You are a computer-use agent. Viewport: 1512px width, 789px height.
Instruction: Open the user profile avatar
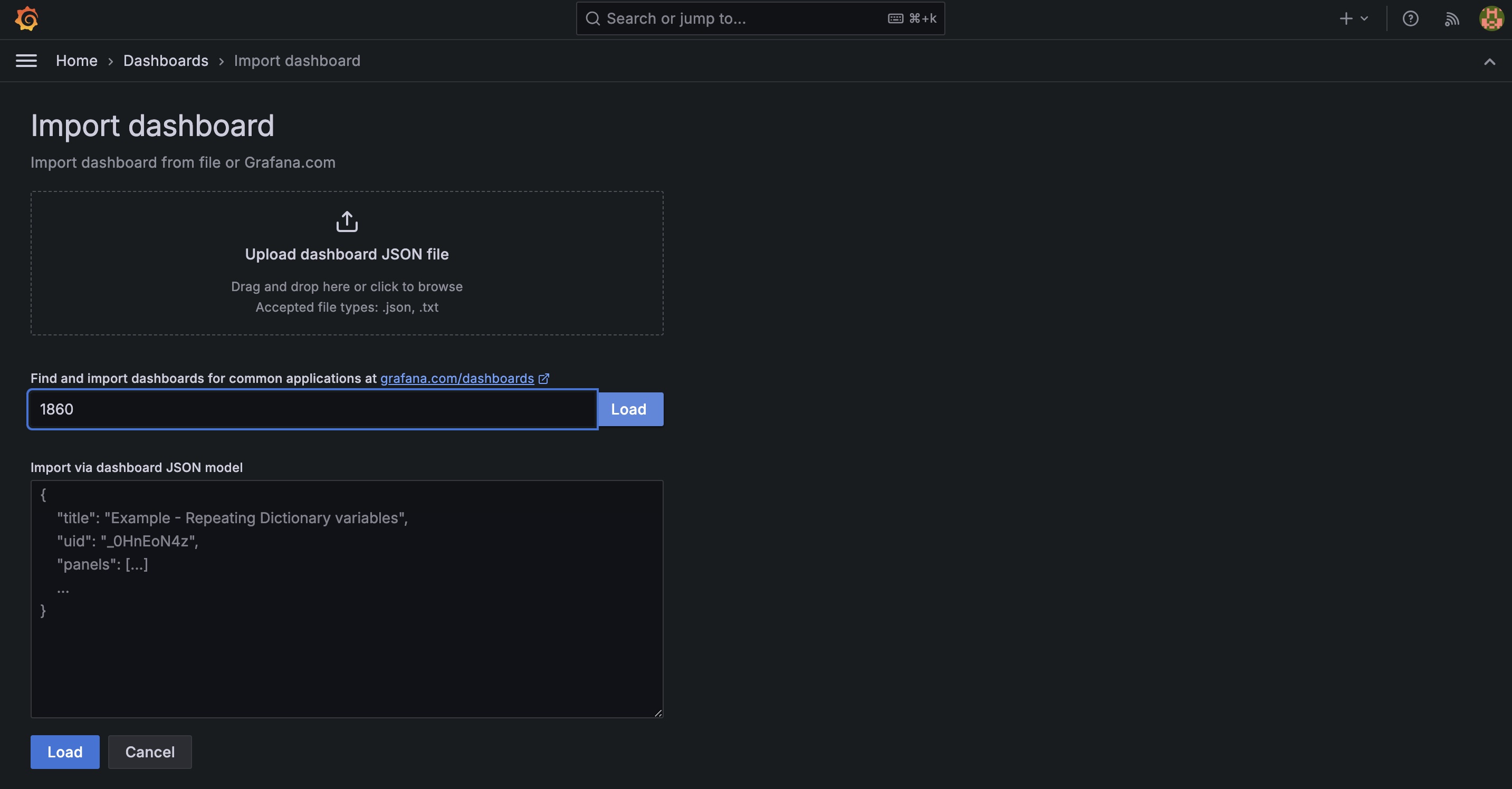pyautogui.click(x=1491, y=19)
